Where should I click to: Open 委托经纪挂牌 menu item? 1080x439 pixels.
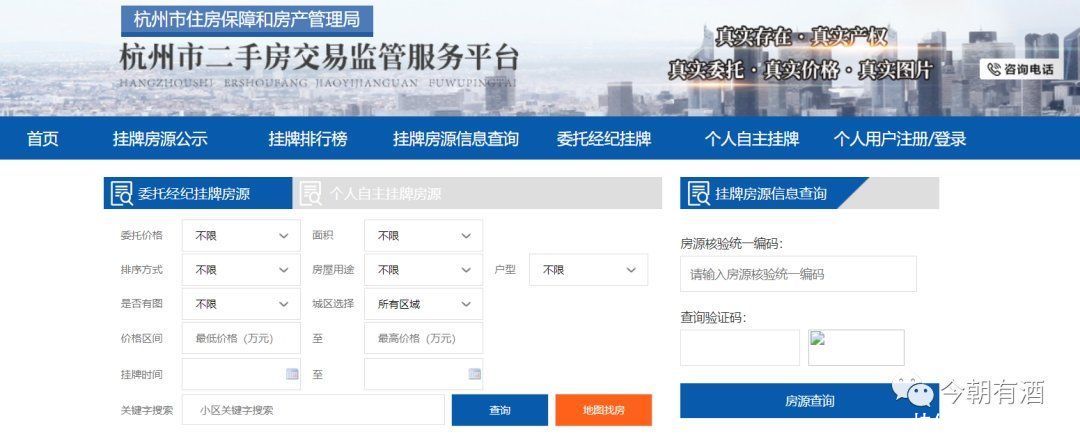[603, 139]
